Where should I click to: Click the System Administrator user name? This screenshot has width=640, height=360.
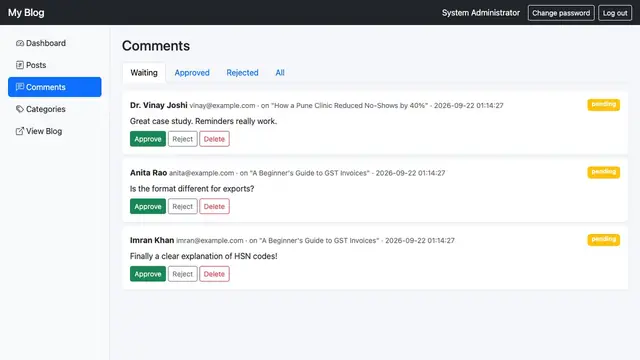point(480,13)
